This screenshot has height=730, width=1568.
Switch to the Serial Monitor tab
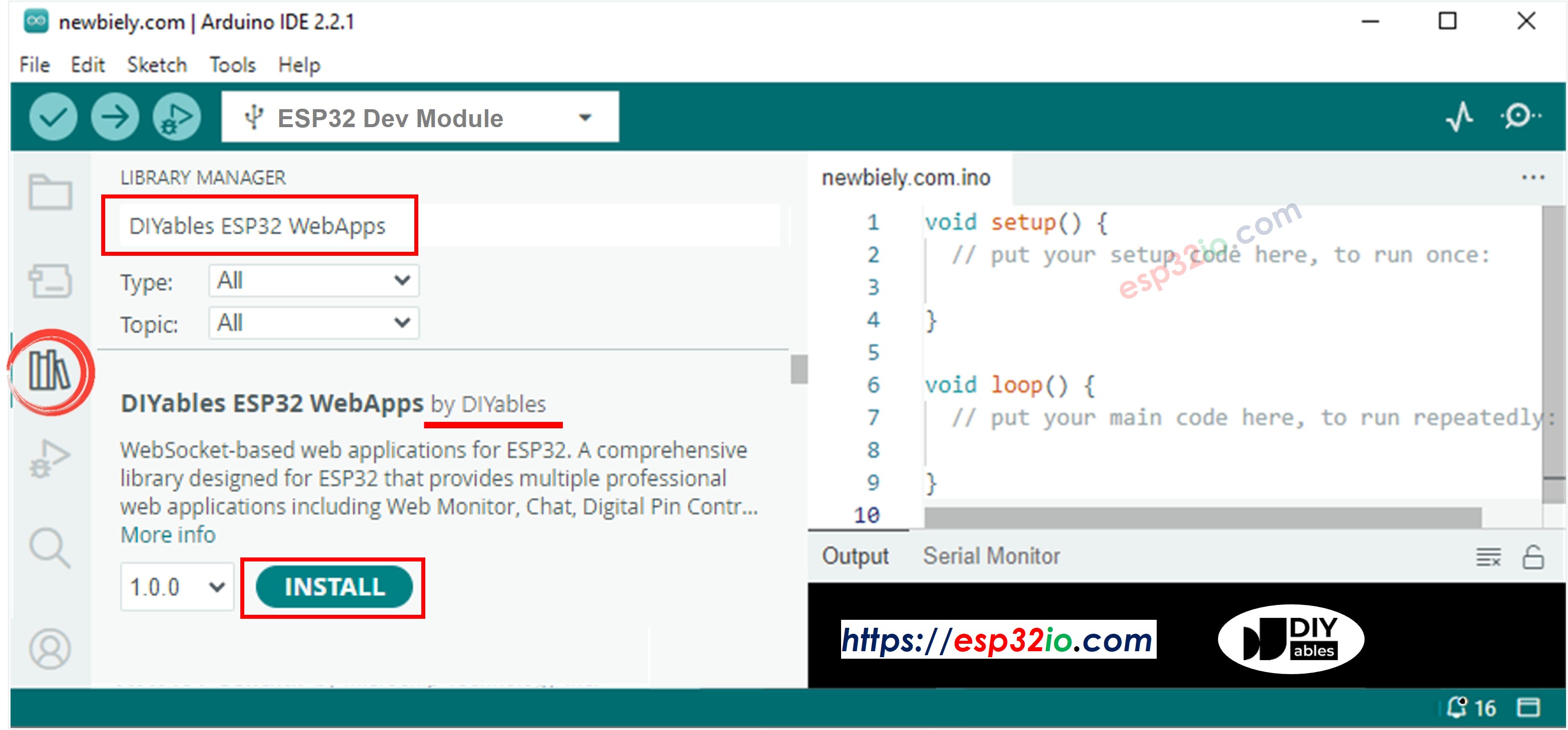coord(992,554)
